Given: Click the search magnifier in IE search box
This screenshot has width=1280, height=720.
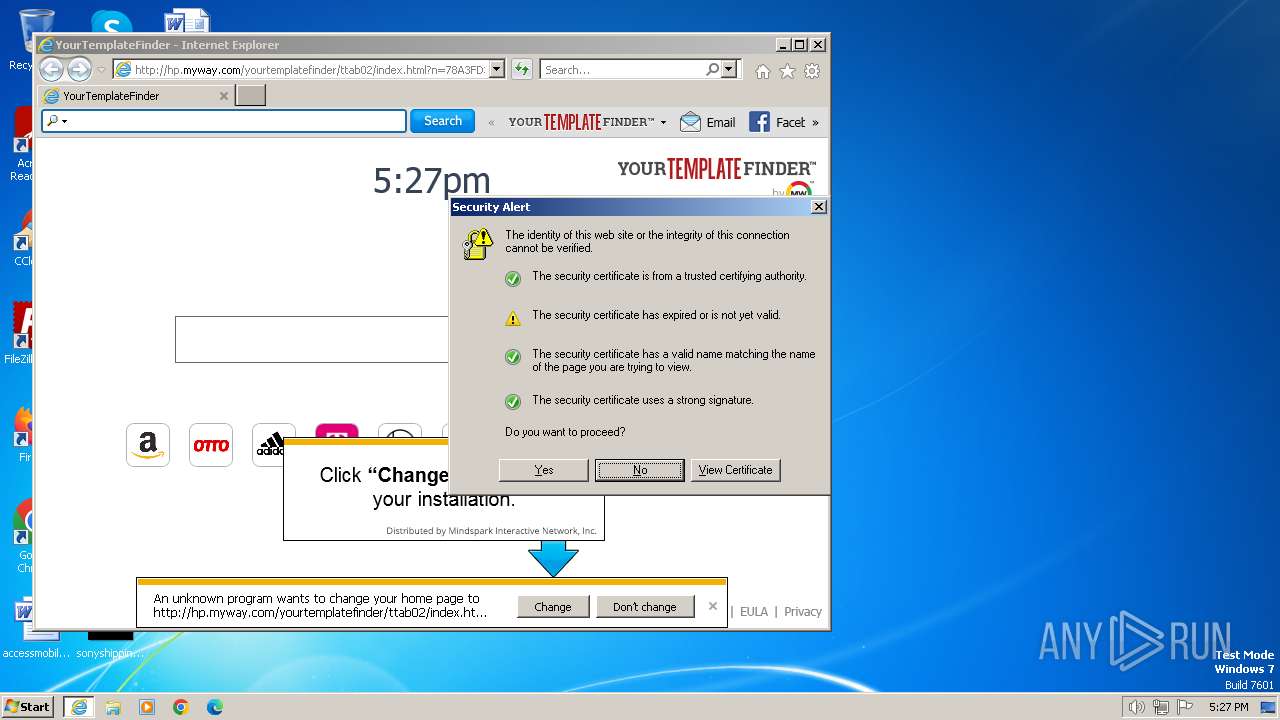Looking at the screenshot, I should 712,70.
